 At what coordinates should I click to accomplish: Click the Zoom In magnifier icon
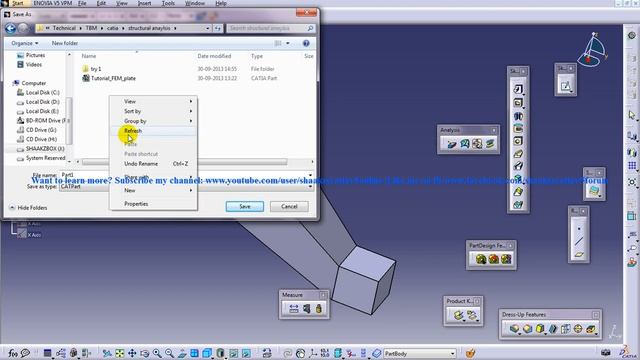[157, 353]
